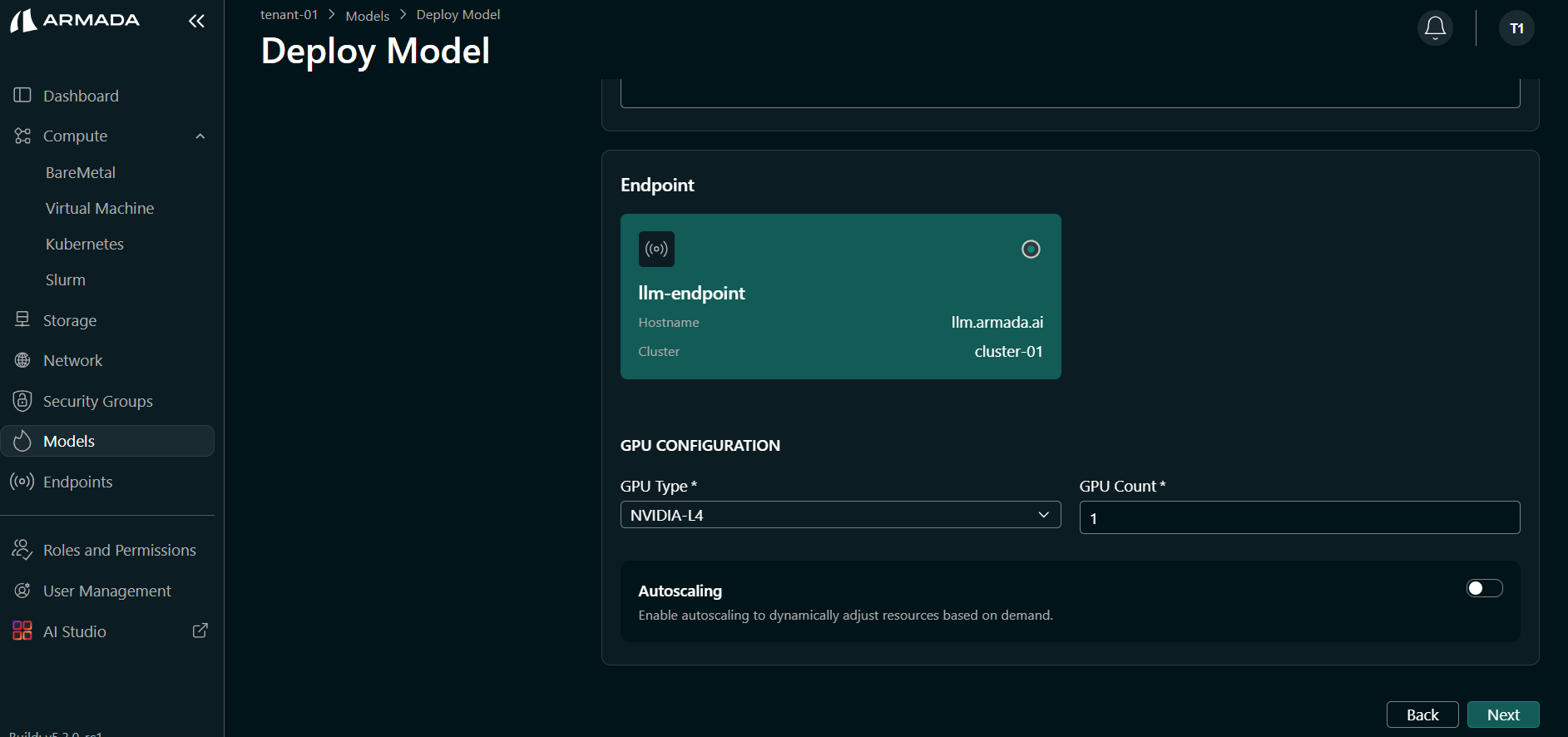The width and height of the screenshot is (1568, 737).
Task: Click hostname value llm.armada.ai
Action: coord(997,322)
